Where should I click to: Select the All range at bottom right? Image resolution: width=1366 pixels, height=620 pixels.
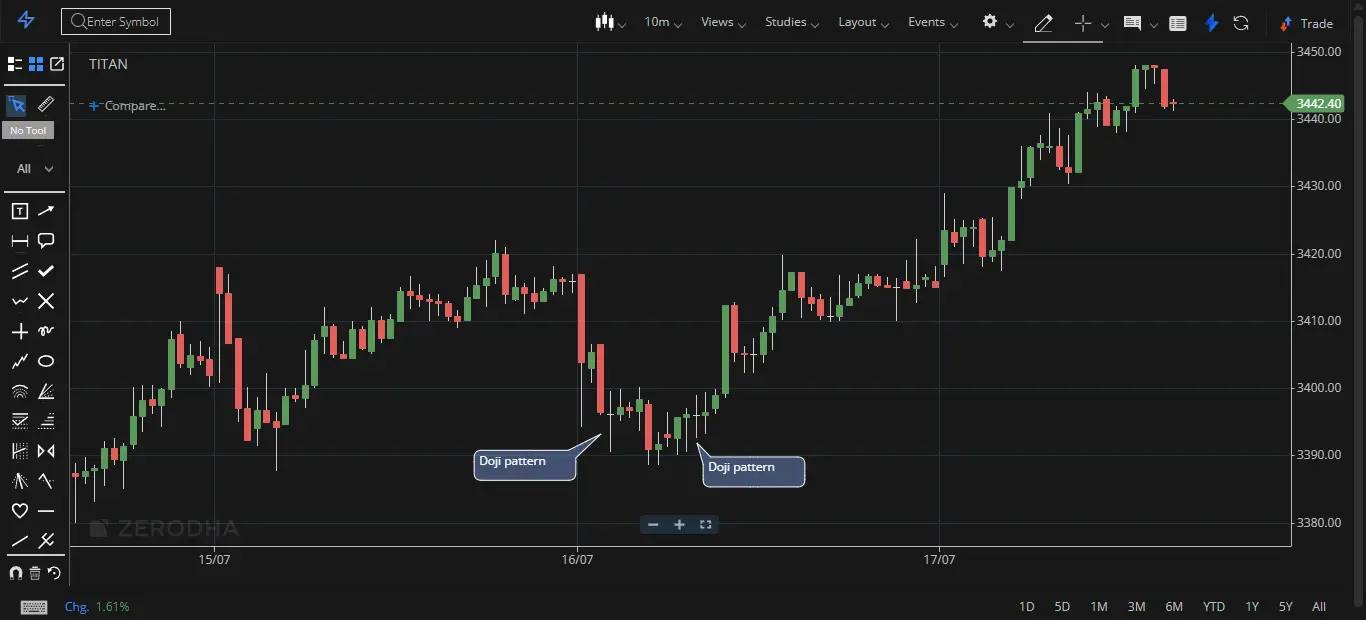coord(1319,607)
